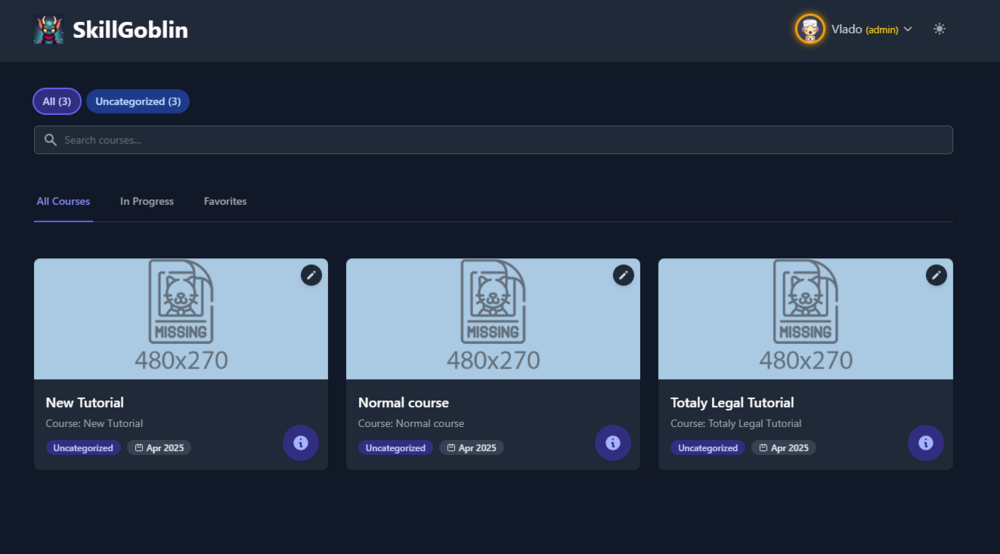Screen dimensions: 1000x554
Task: Click Uncategorized tag on Normal course card
Action: point(395,448)
